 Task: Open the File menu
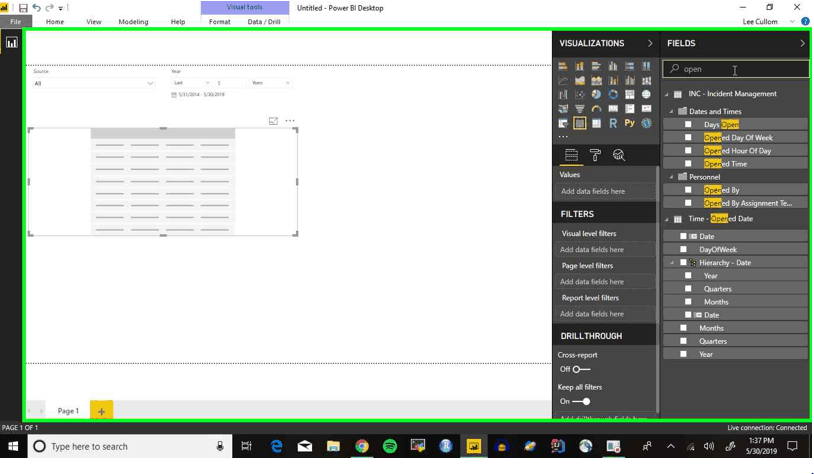click(x=16, y=22)
